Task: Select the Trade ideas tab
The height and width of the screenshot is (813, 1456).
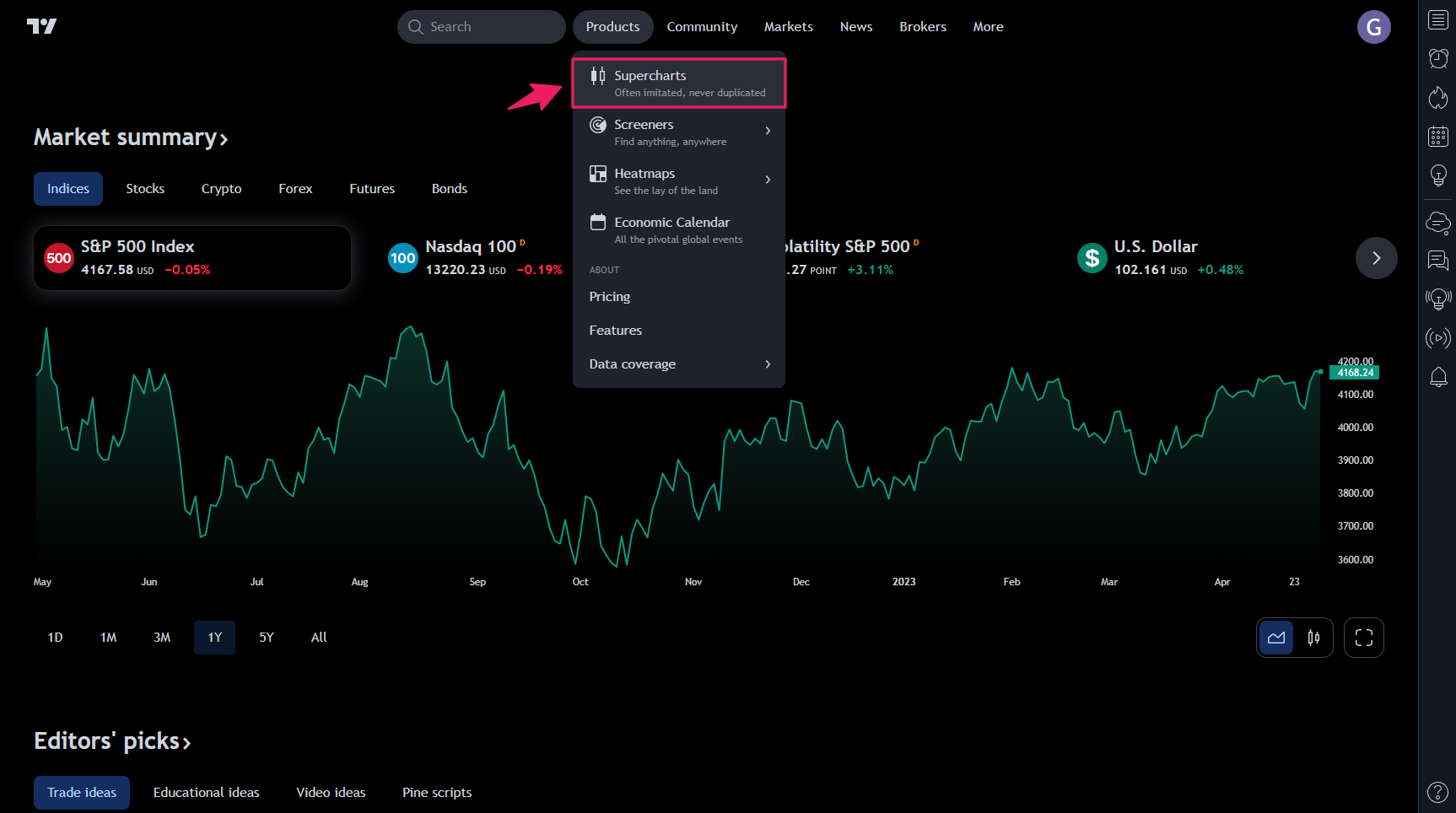Action: click(x=82, y=793)
